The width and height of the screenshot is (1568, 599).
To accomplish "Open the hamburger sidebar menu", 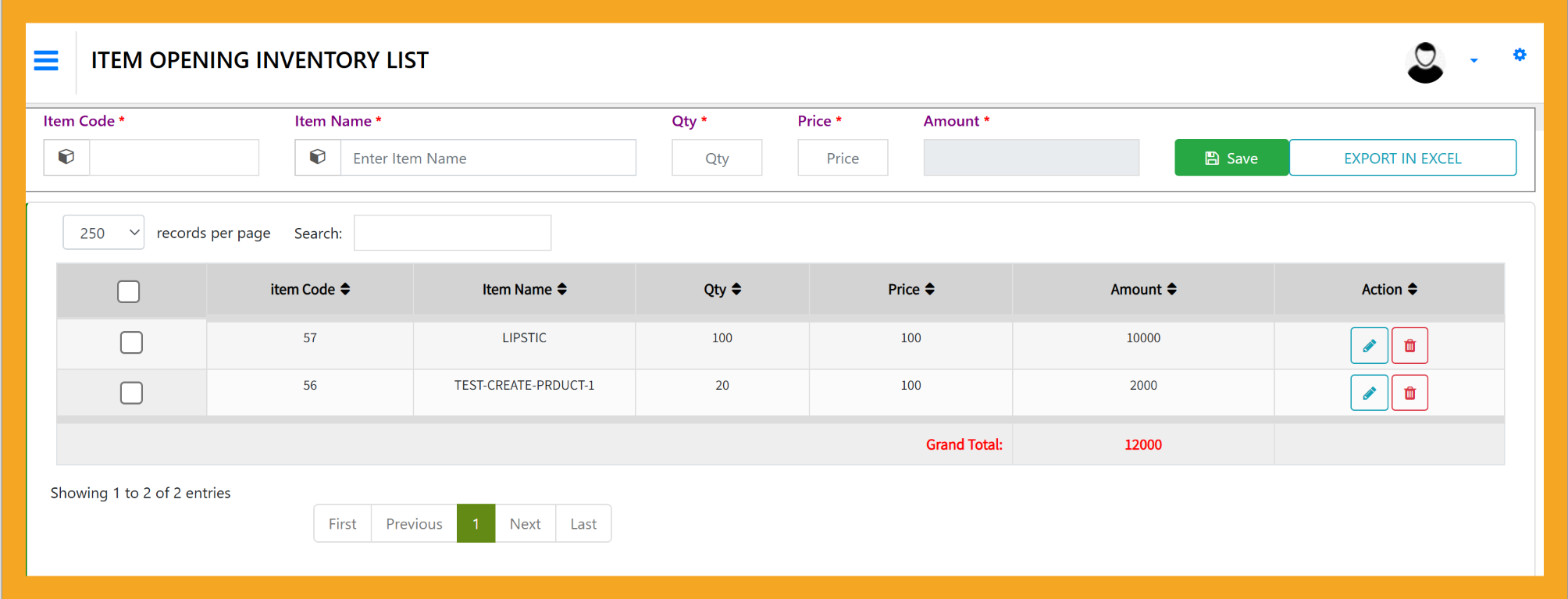I will point(46,60).
